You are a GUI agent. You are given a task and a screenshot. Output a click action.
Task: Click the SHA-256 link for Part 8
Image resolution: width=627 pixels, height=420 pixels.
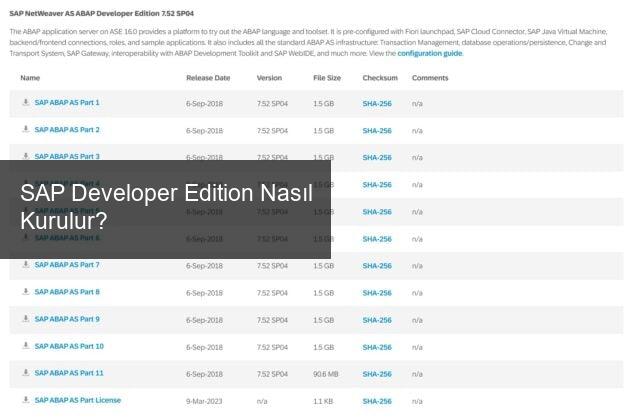point(377,292)
